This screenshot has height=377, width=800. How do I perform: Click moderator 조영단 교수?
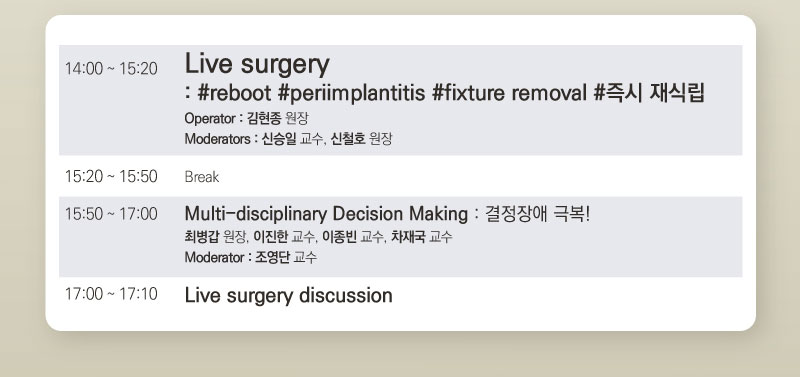tap(286, 258)
